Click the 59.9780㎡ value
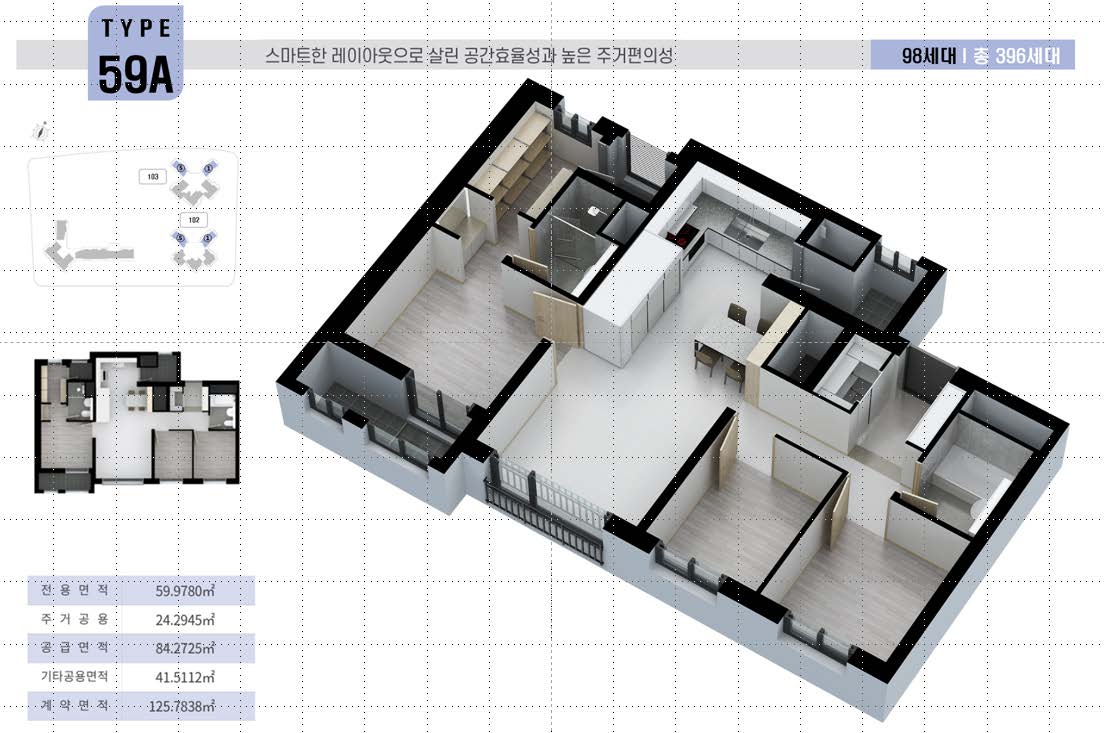The height and width of the screenshot is (733, 1104). pyautogui.click(x=185, y=591)
